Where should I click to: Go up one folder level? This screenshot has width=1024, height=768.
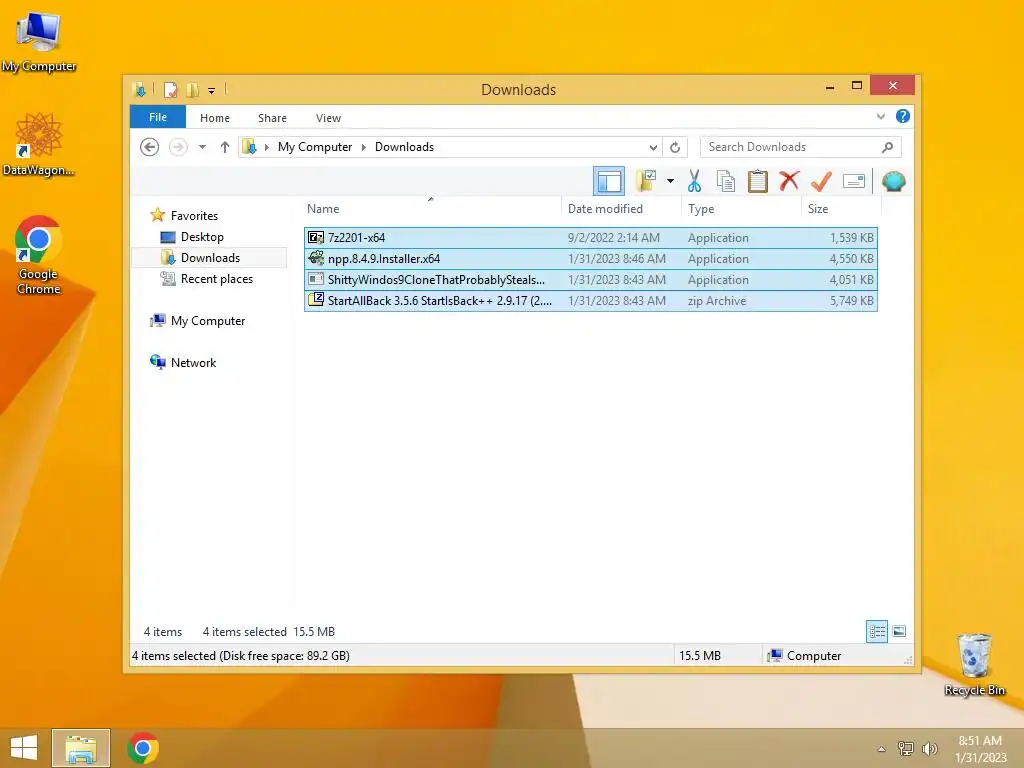pyautogui.click(x=225, y=147)
